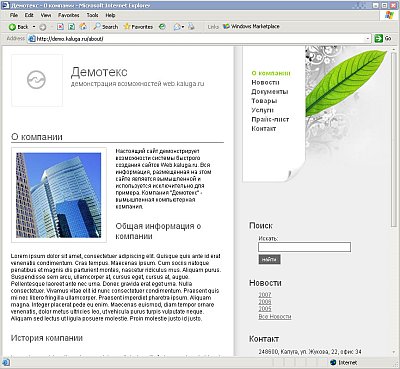Click the page icon in the address bar
The width and height of the screenshot is (400, 369).
tap(32, 39)
